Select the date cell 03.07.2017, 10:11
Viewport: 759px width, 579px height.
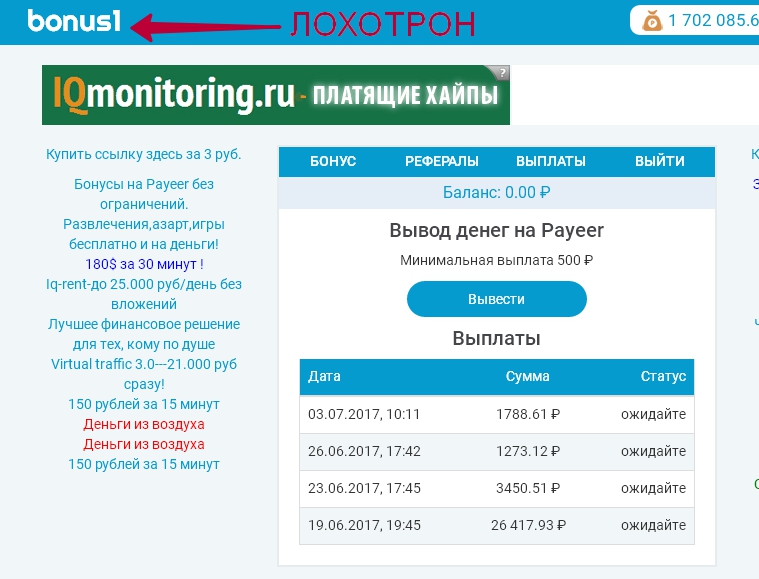pos(364,414)
